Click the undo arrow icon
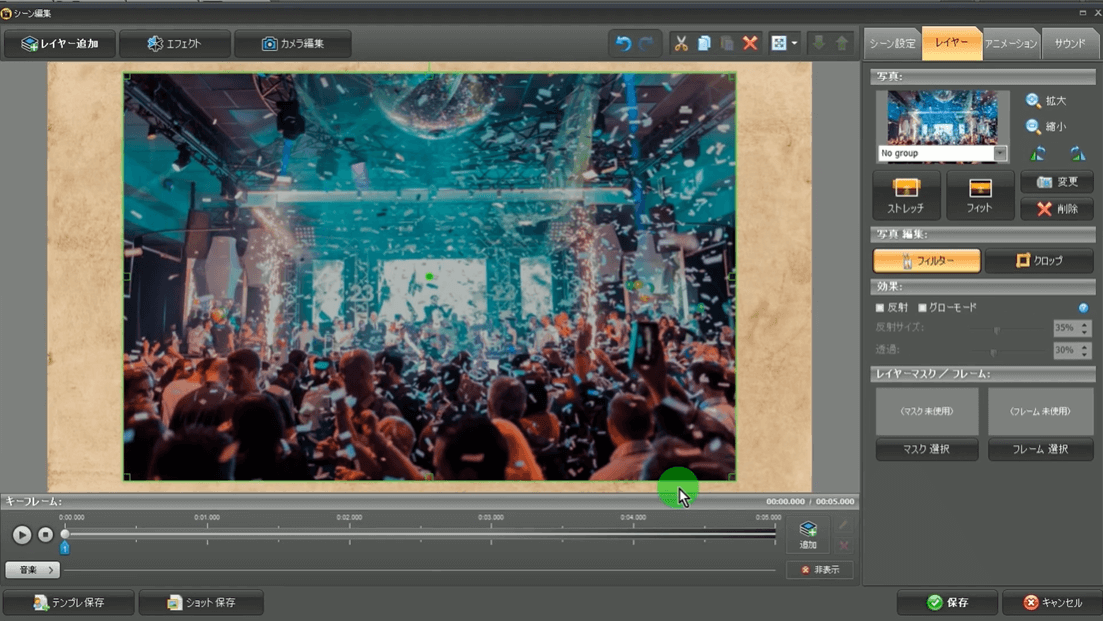The height and width of the screenshot is (621, 1103). point(623,44)
